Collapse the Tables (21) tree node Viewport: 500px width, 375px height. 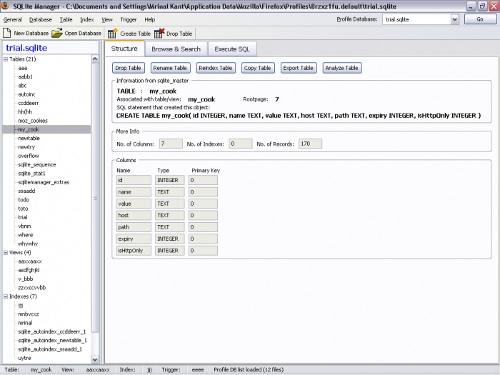6,59
